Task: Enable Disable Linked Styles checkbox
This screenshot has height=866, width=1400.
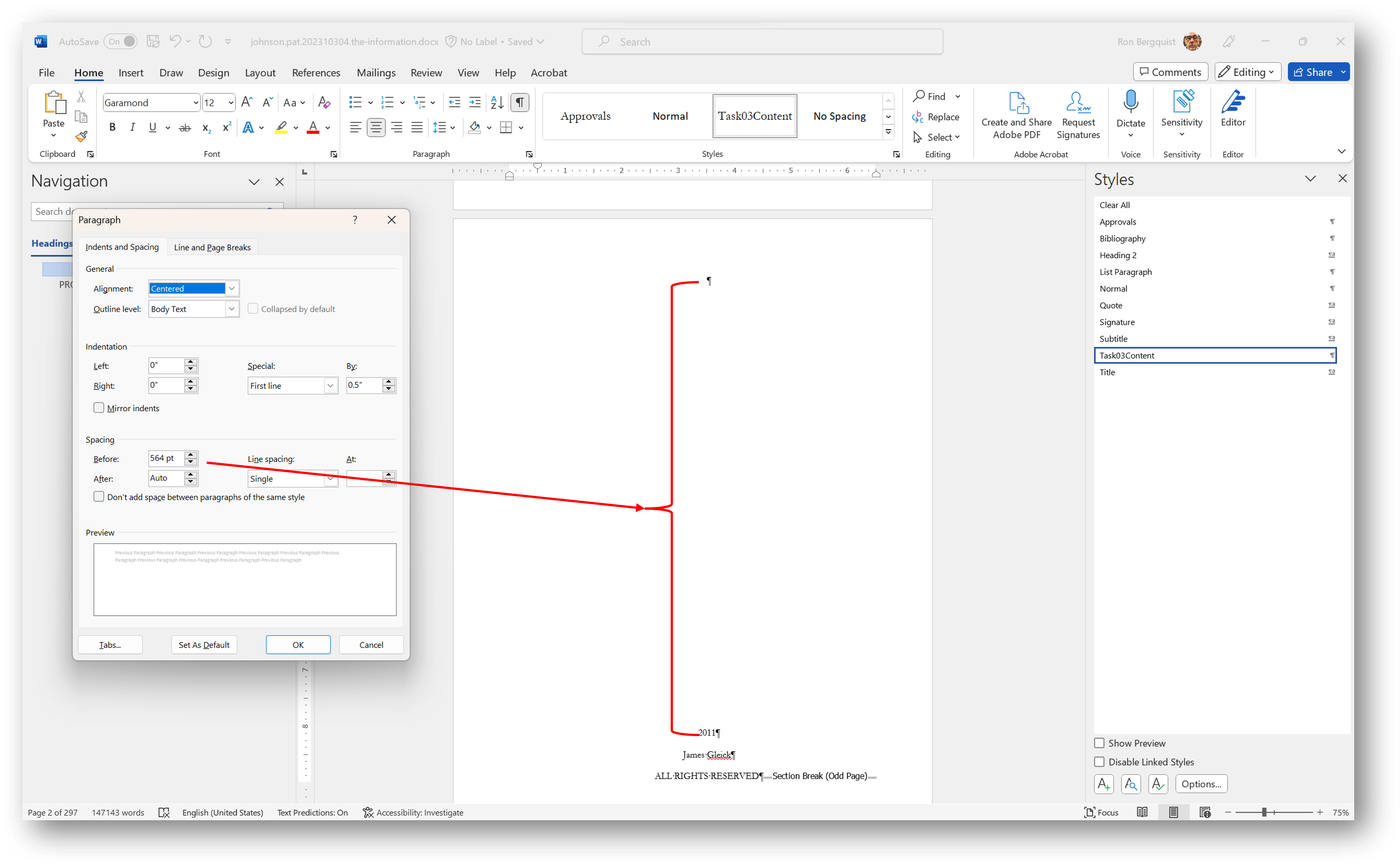Action: (1099, 762)
